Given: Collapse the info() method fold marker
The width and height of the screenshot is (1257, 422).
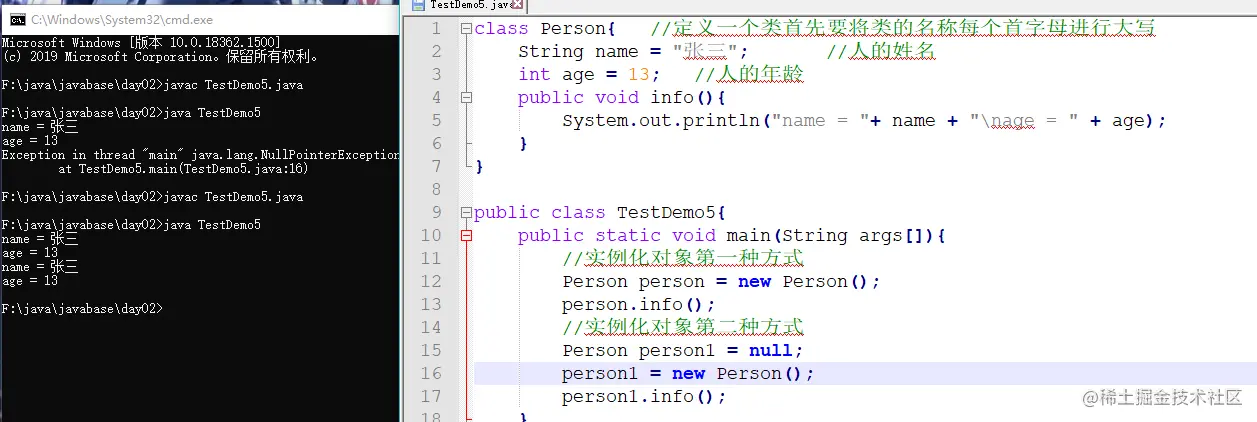Looking at the screenshot, I should coord(466,97).
